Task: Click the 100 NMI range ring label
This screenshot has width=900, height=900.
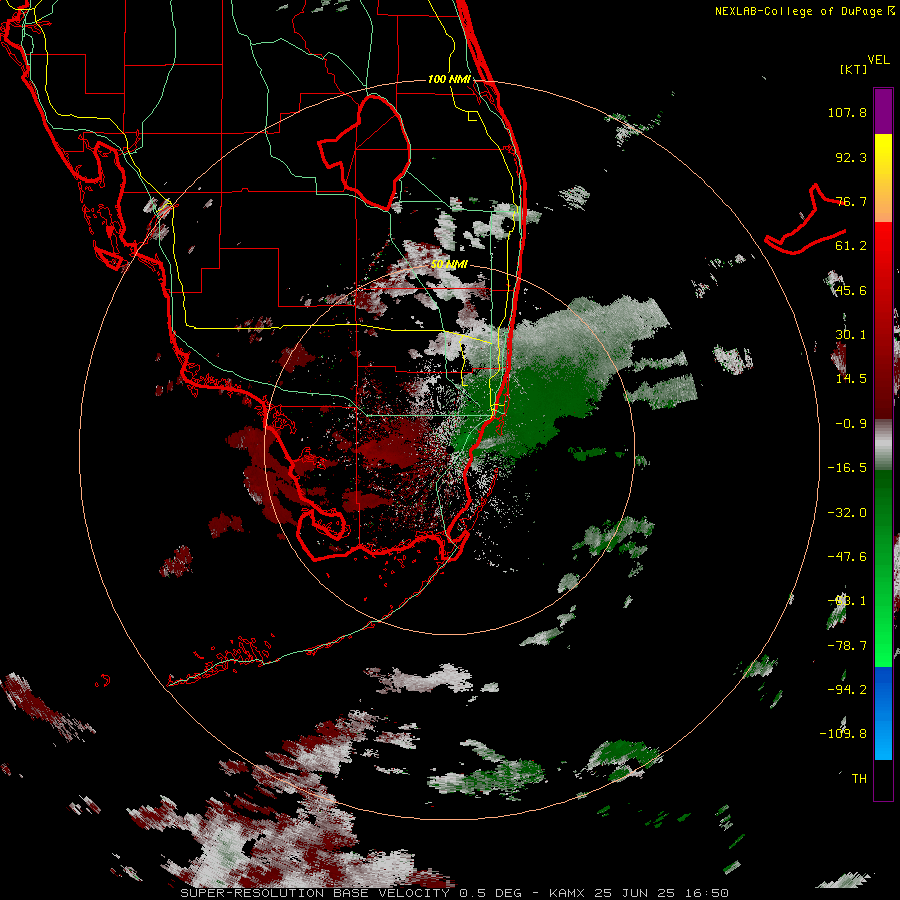Action: [x=449, y=79]
